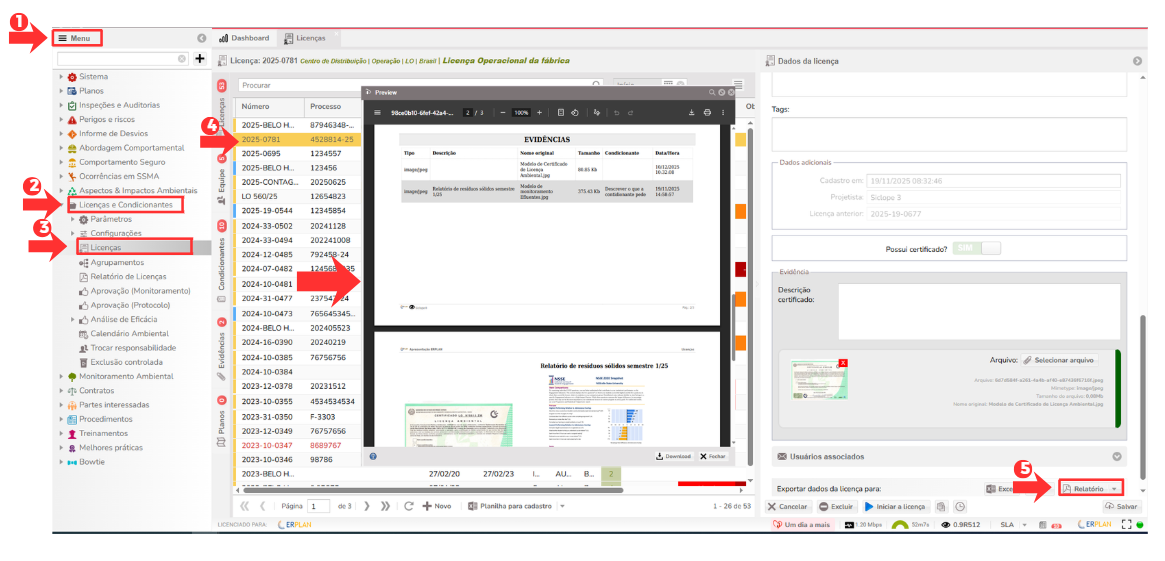Open the Relatório export dropdown
Viewport: 1165px width, 561px height.
tap(1113, 489)
